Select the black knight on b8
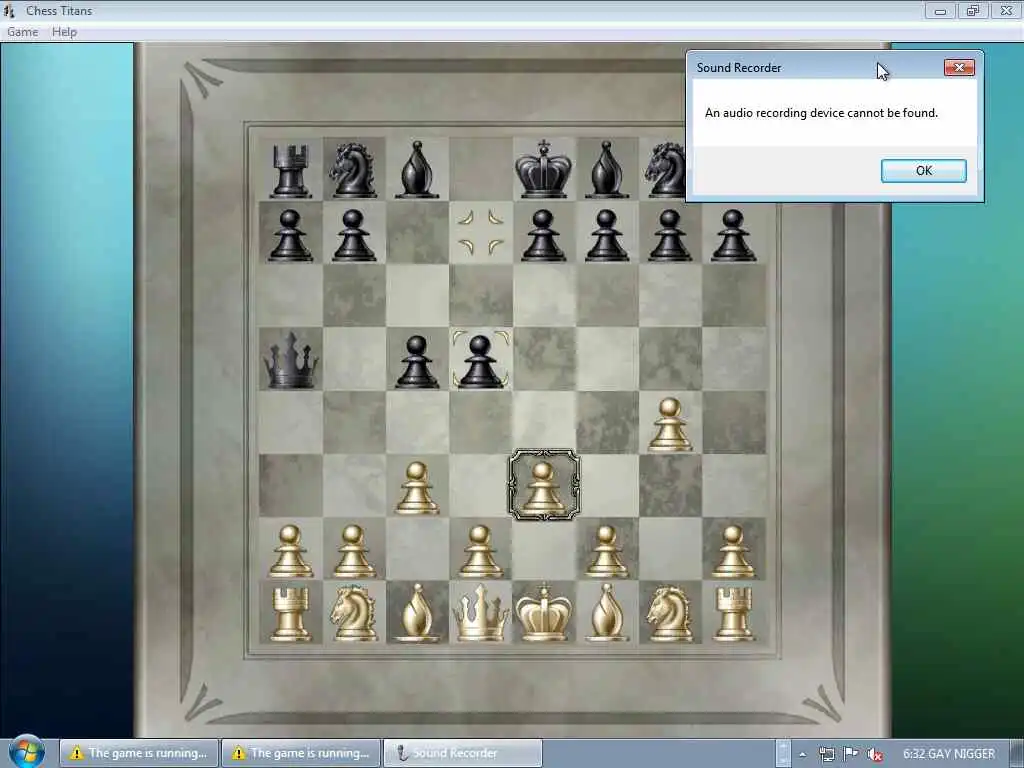 click(x=353, y=170)
